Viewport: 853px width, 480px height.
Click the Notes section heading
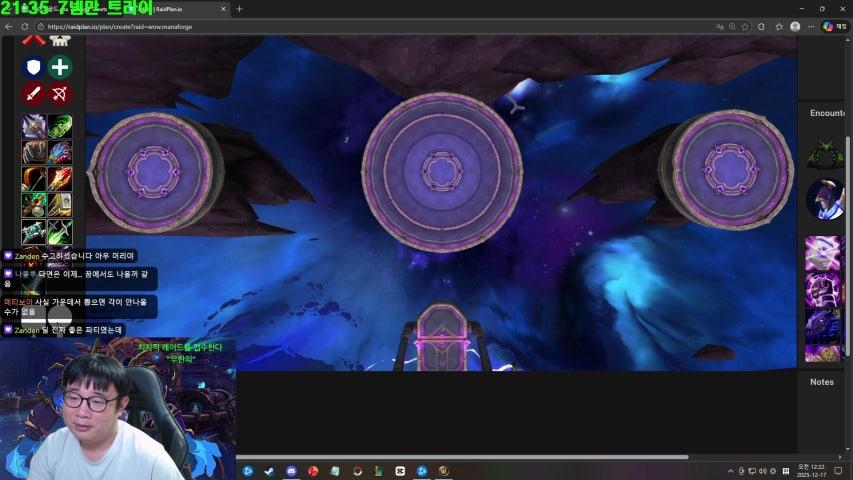[821, 382]
